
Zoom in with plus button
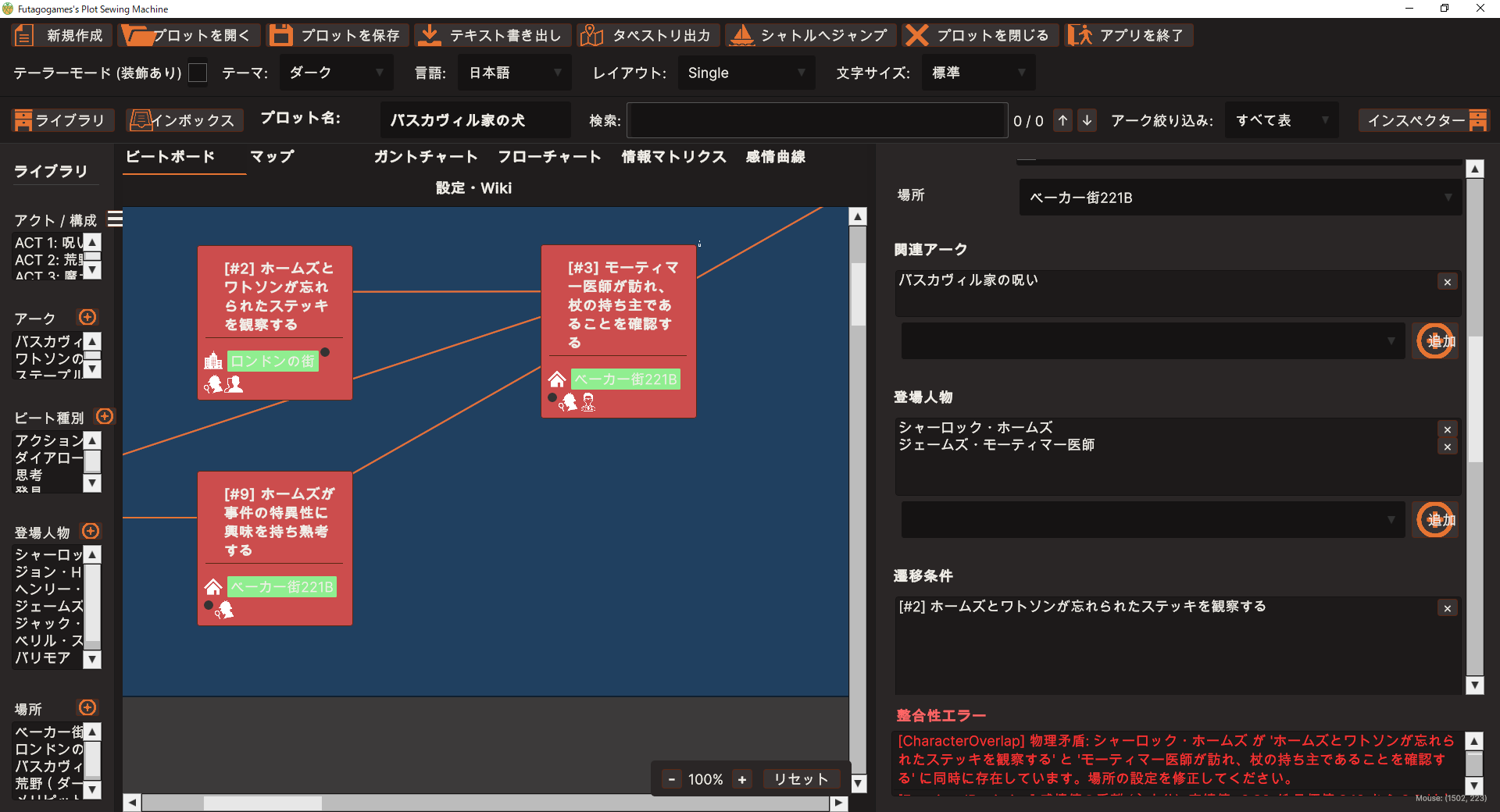[742, 779]
